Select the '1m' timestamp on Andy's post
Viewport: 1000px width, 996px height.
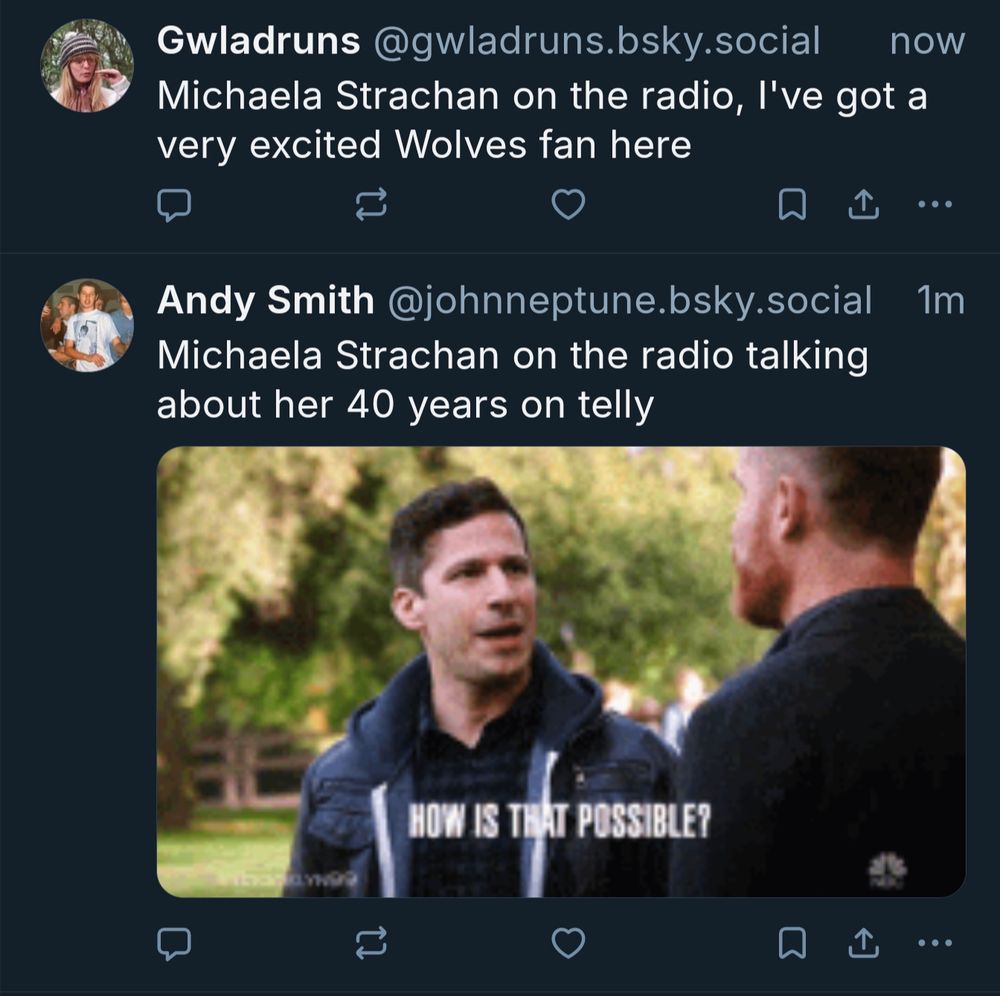click(941, 300)
